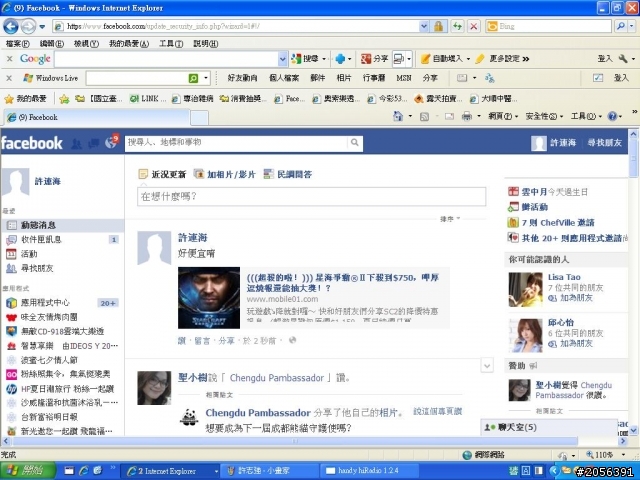The image size is (640, 480).
Task: Open the 工具 dropdown in command bar
Action: click(x=586, y=117)
